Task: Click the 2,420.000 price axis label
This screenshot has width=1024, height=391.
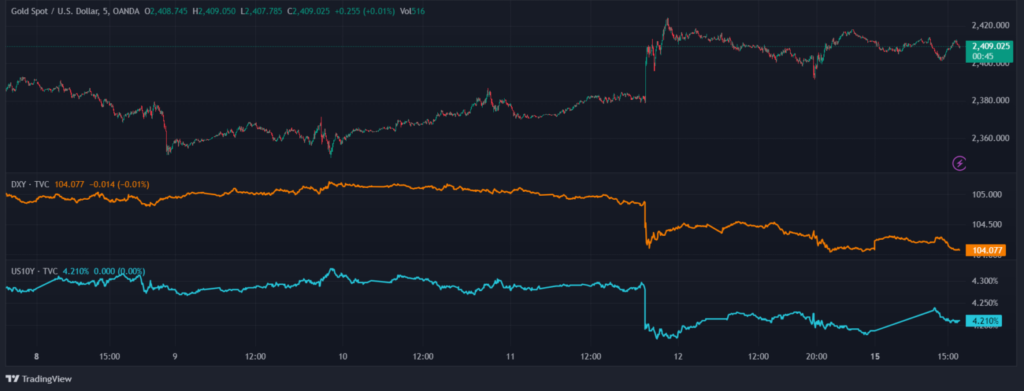Action: (x=991, y=25)
